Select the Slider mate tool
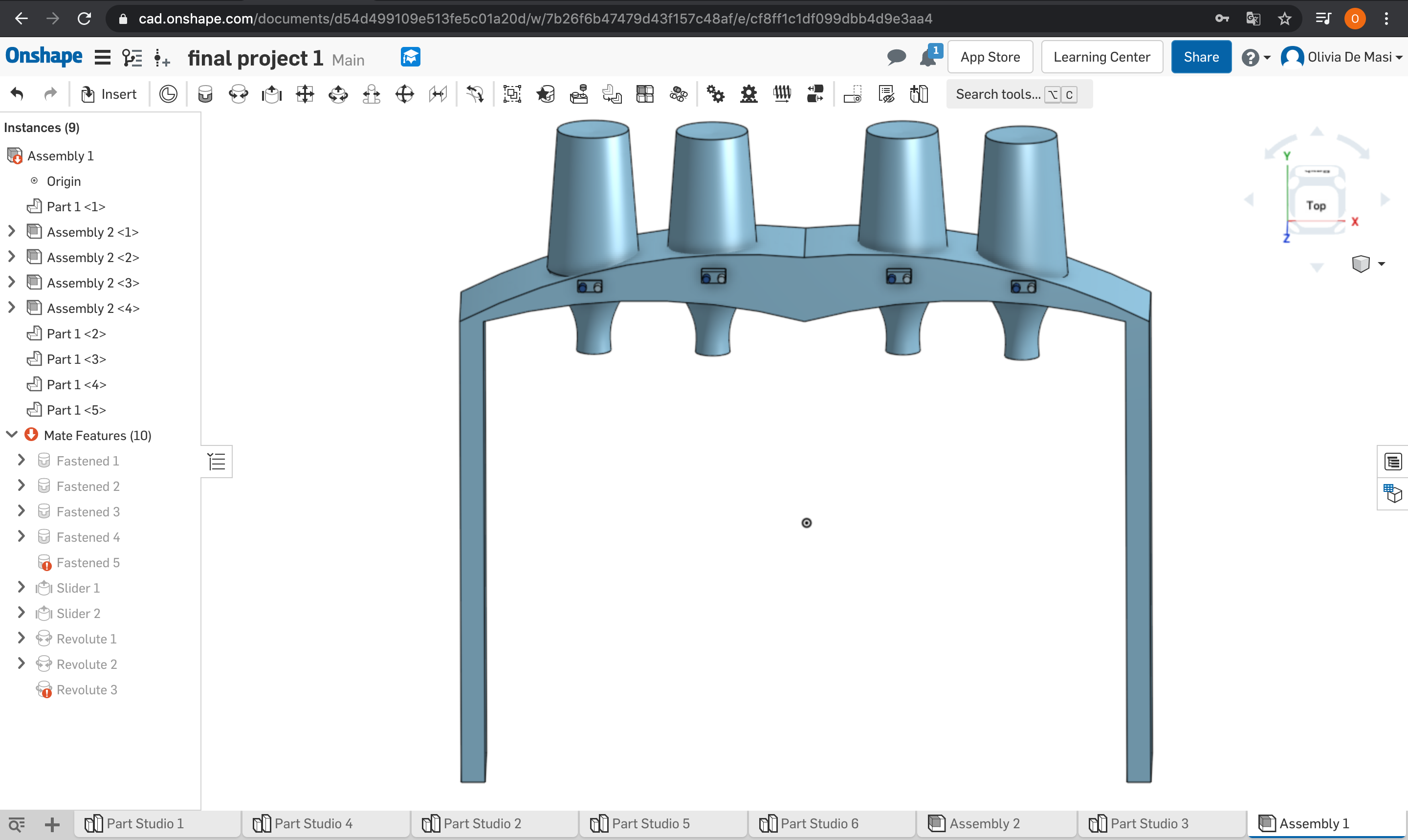Image resolution: width=1408 pixels, height=840 pixels. (x=272, y=94)
